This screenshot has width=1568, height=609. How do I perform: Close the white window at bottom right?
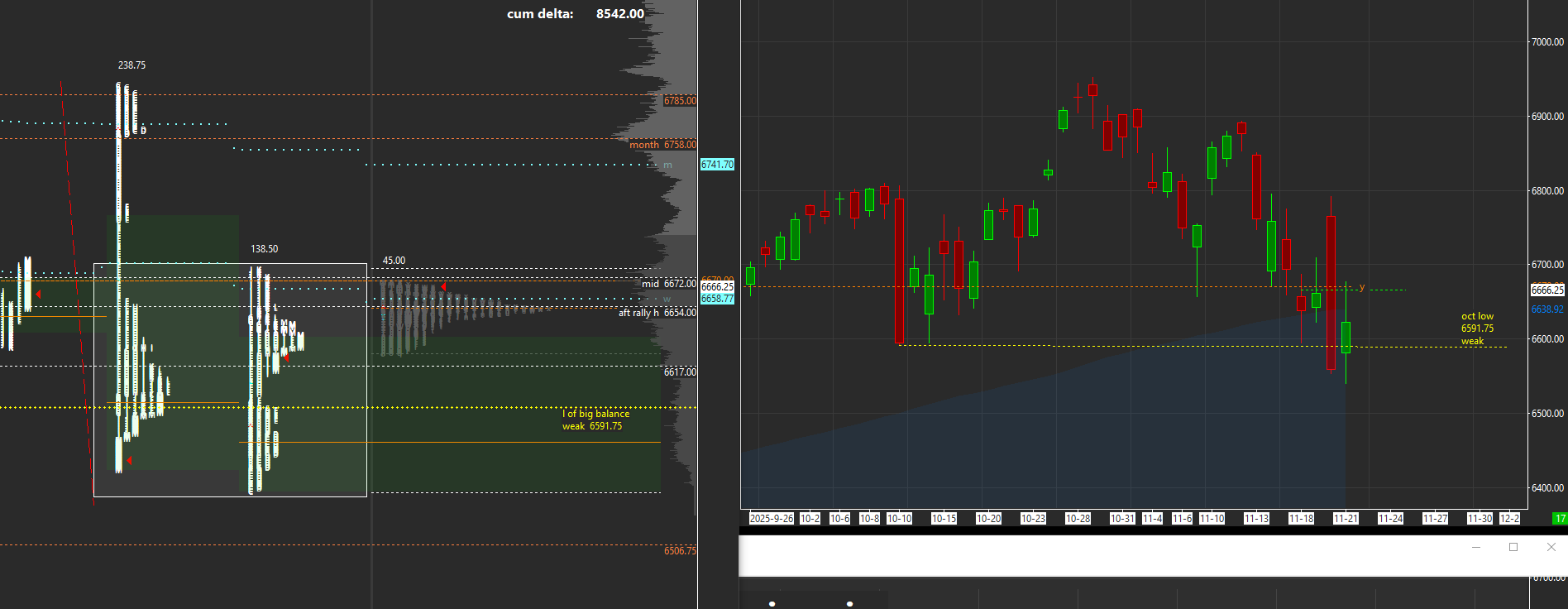pos(1551,547)
